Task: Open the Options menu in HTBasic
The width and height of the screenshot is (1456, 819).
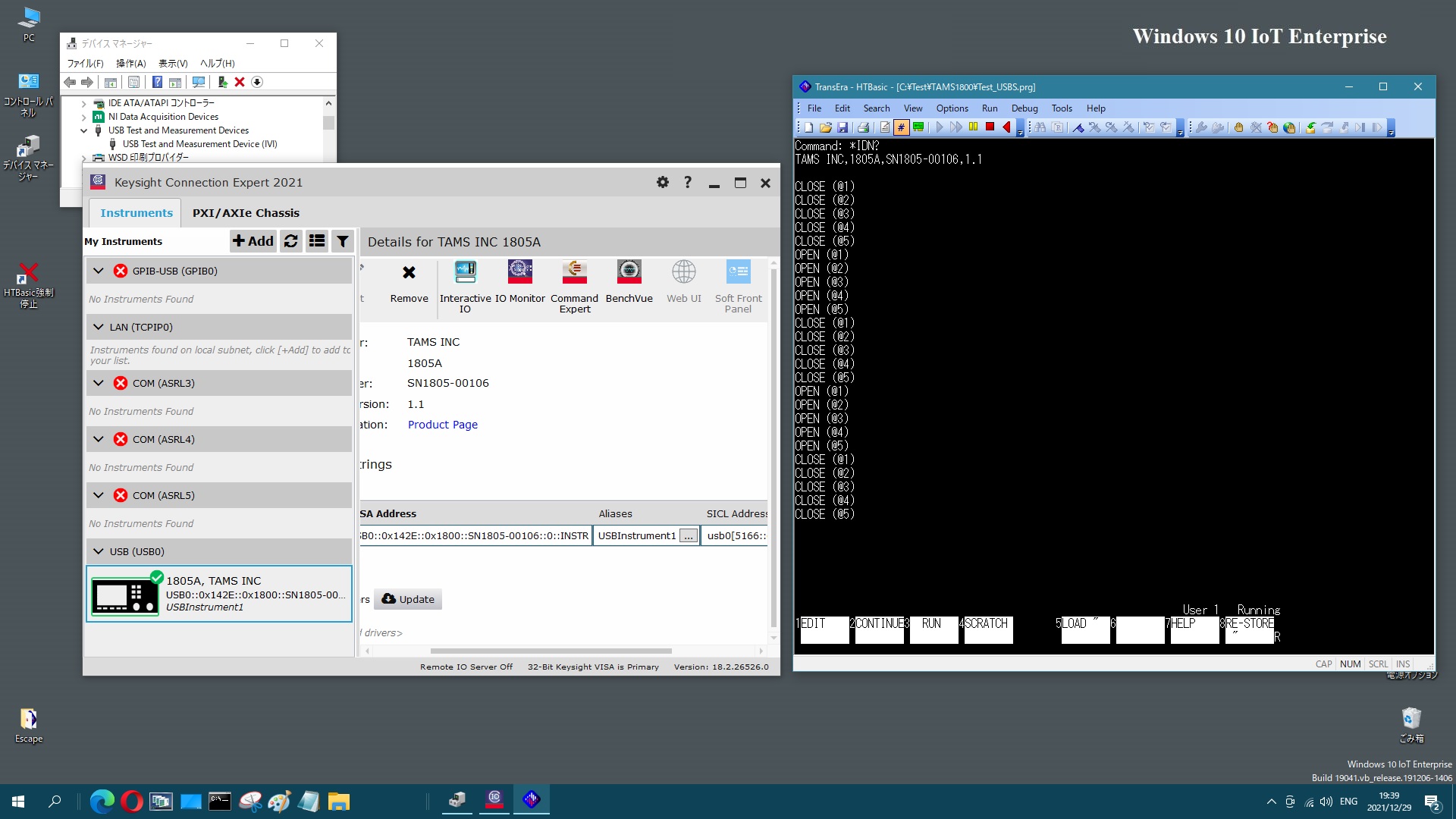Action: [952, 108]
